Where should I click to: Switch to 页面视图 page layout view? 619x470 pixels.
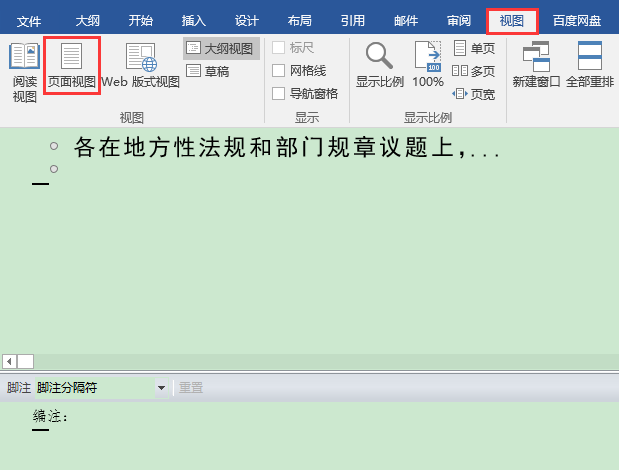(72, 66)
